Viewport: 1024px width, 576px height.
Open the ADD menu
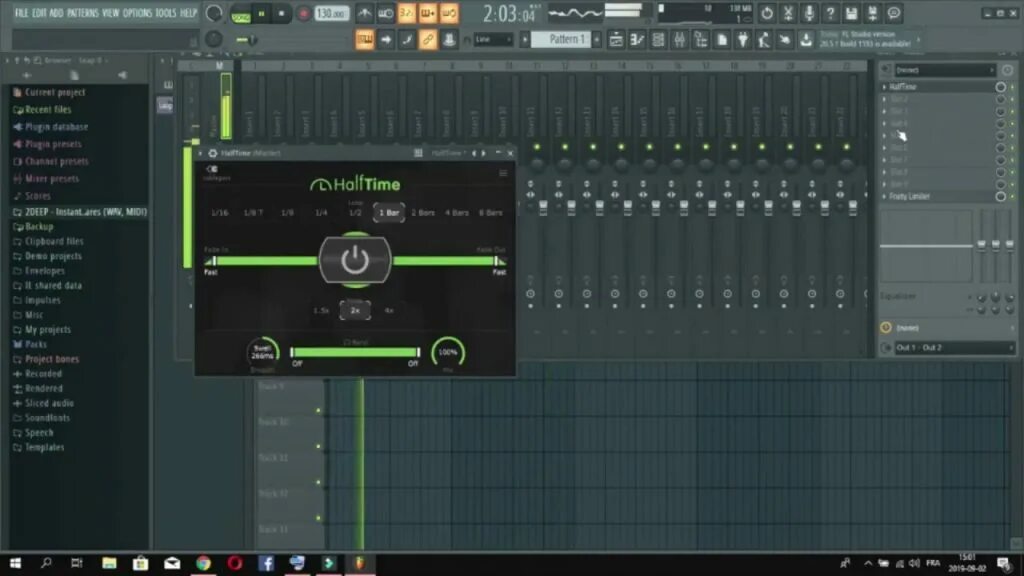[56, 13]
